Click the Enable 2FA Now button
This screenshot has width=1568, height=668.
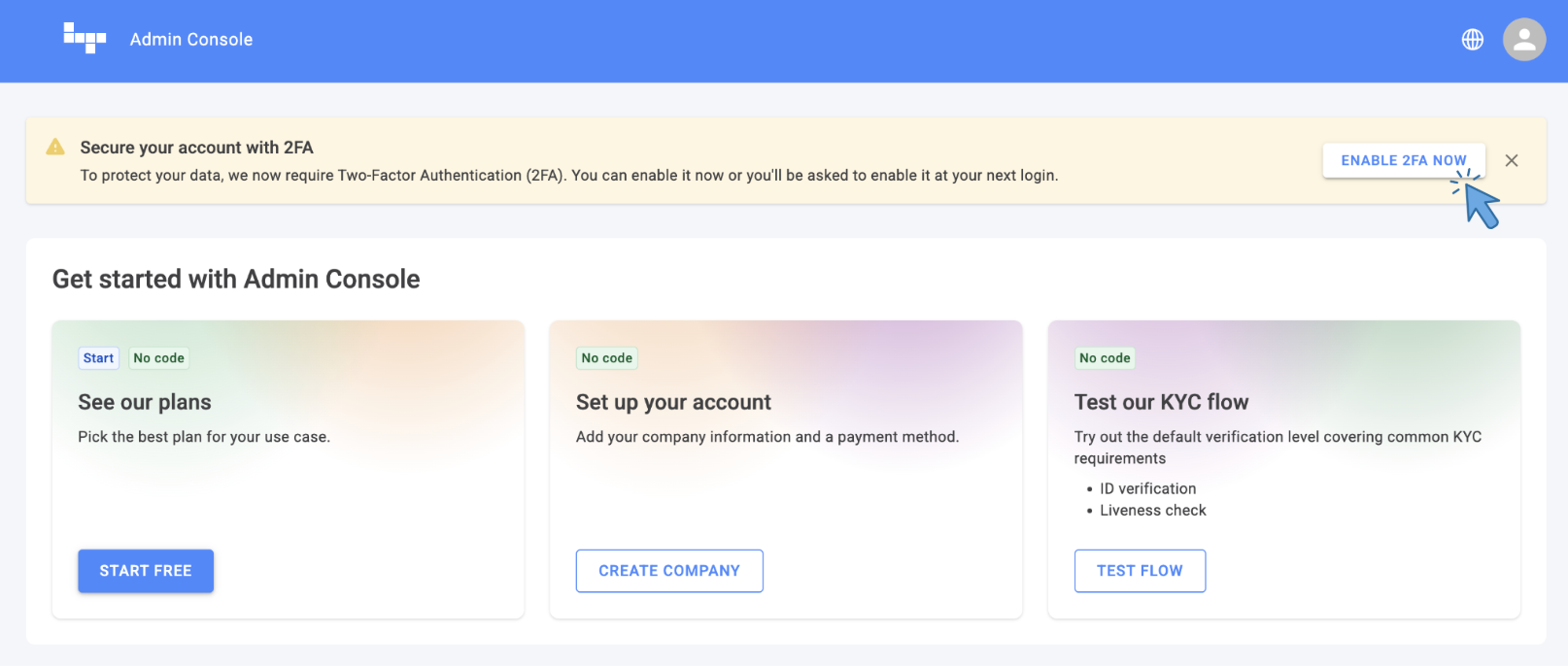1404,160
